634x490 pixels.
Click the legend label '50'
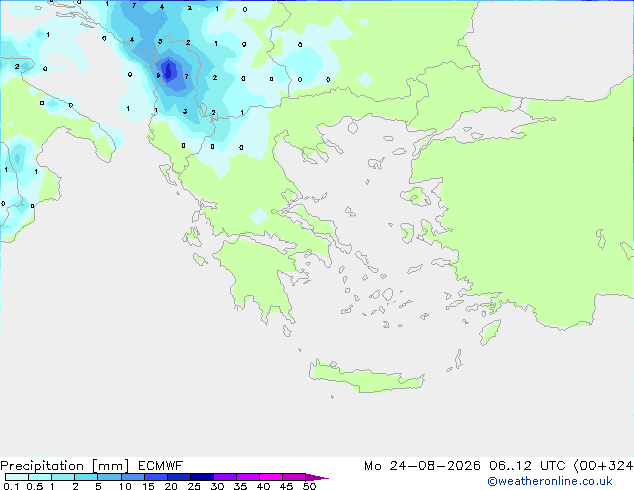pyautogui.click(x=309, y=486)
